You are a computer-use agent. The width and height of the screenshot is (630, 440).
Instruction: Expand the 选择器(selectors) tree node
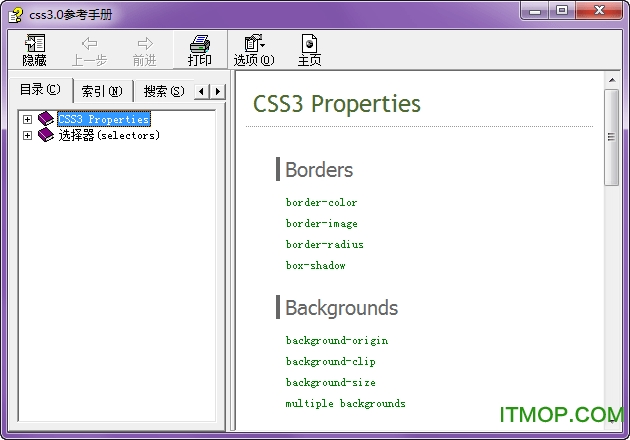(28, 136)
